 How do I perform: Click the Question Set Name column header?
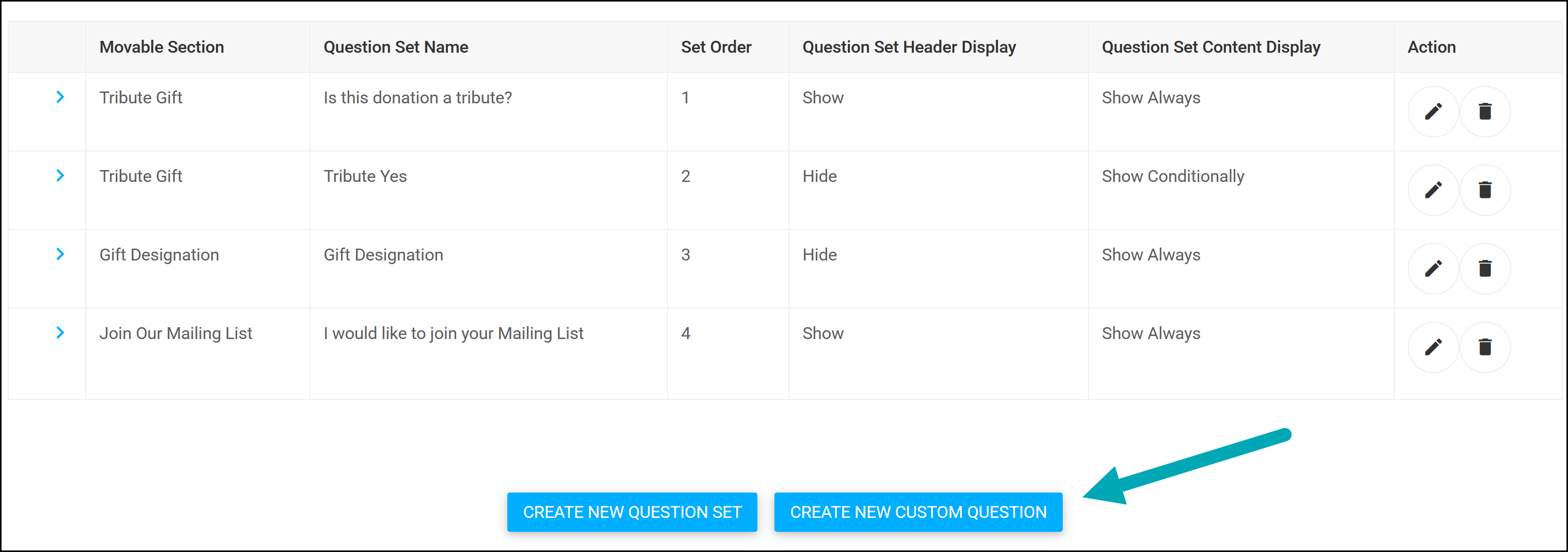coord(396,47)
